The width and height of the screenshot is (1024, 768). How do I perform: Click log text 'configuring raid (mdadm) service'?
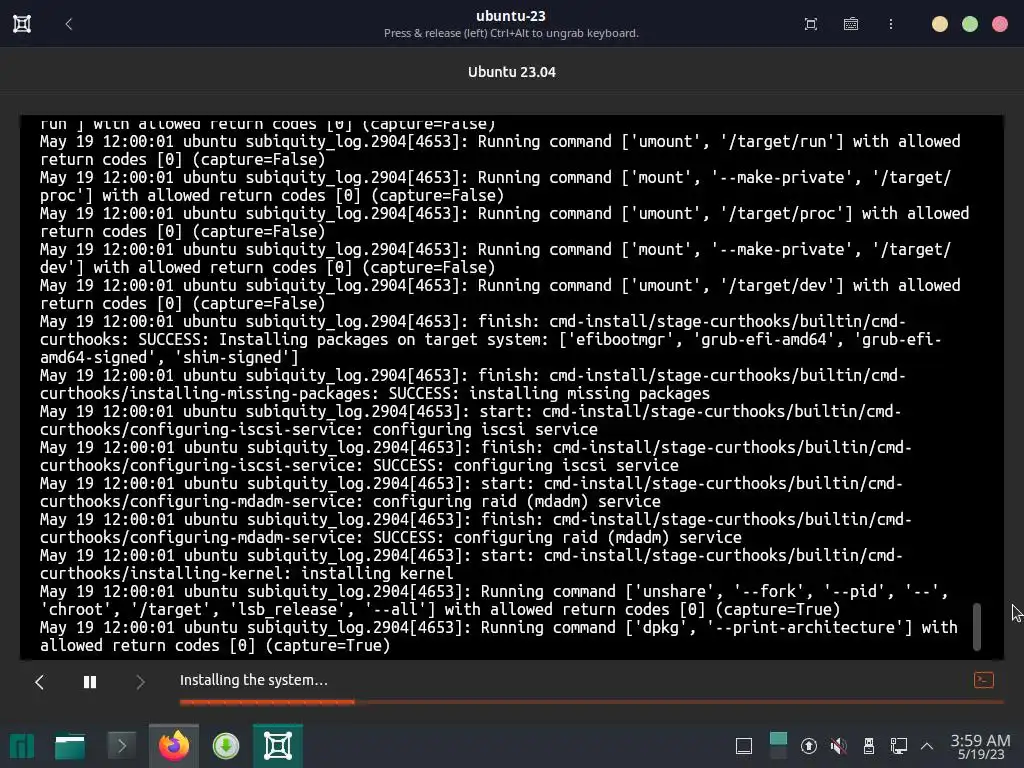(517, 502)
